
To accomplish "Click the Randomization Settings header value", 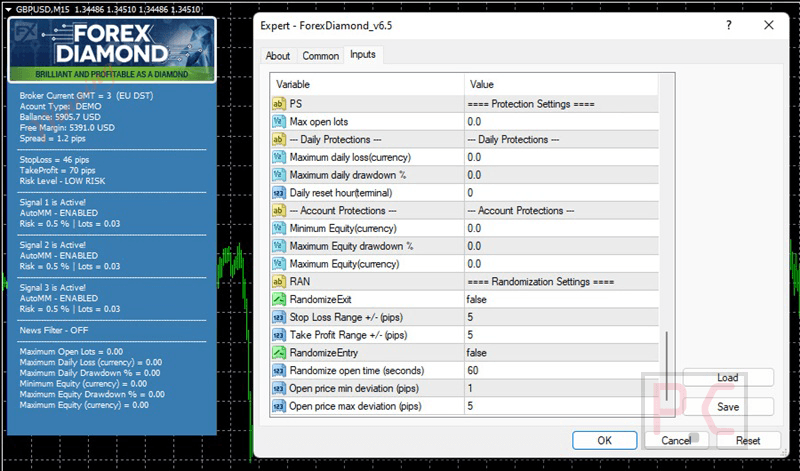I will point(540,282).
